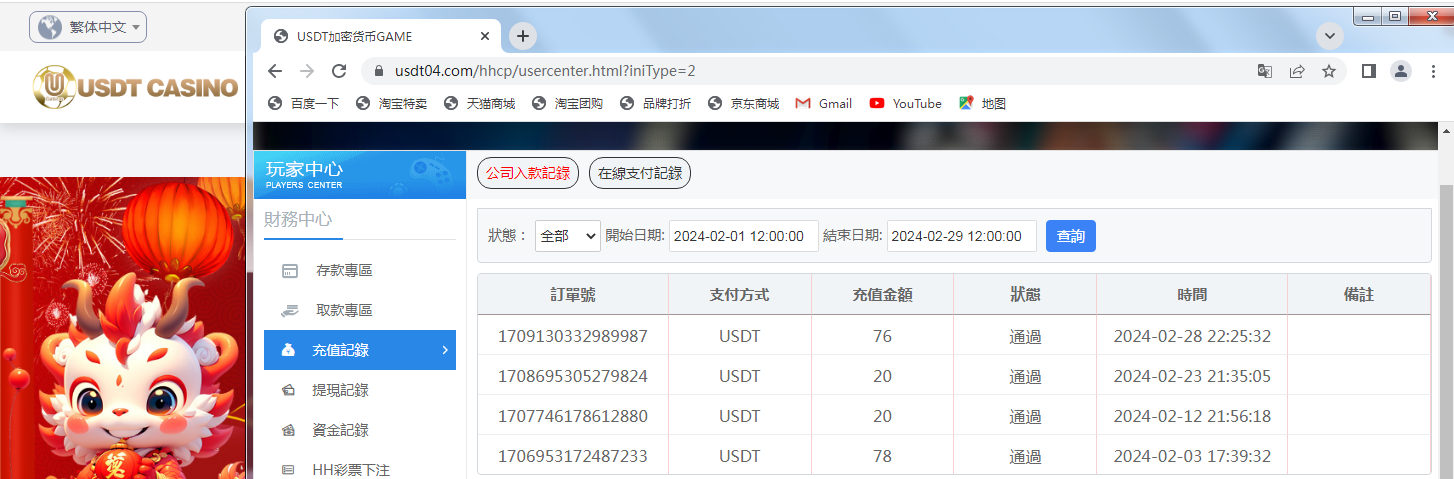Click the 查詢 search button

pyautogui.click(x=1070, y=236)
